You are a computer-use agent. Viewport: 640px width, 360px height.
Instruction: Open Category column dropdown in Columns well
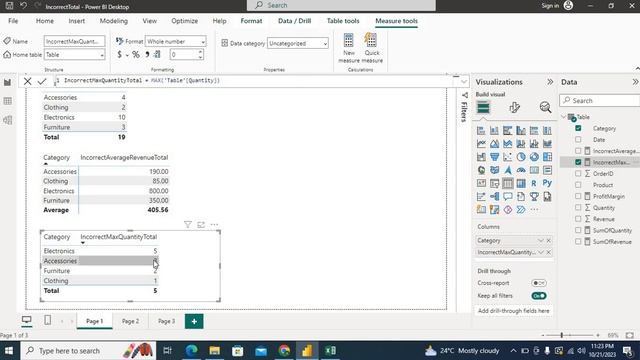click(x=540, y=240)
